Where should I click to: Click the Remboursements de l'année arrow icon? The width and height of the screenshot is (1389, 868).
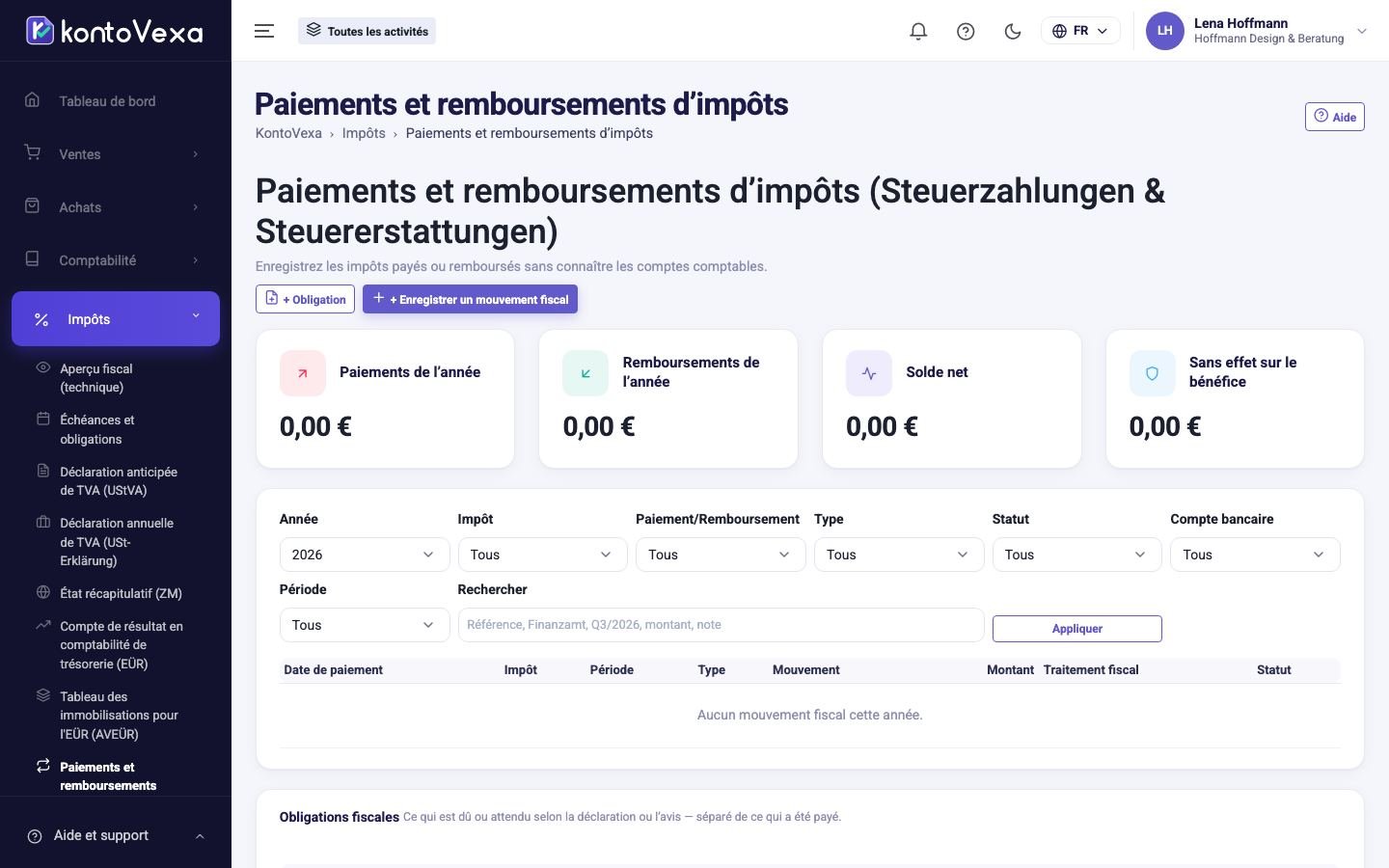(x=586, y=373)
